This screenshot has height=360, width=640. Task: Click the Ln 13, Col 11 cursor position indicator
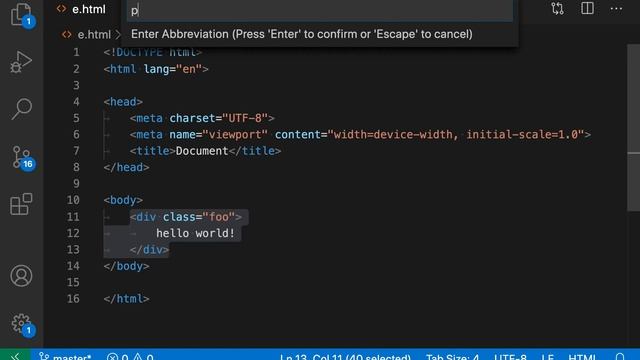pyautogui.click(x=345, y=356)
